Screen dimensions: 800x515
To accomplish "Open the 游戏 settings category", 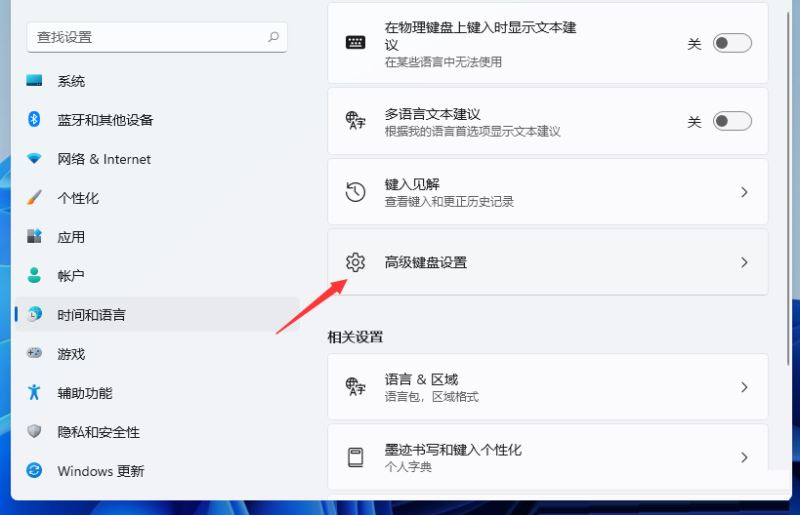I will tap(157, 353).
